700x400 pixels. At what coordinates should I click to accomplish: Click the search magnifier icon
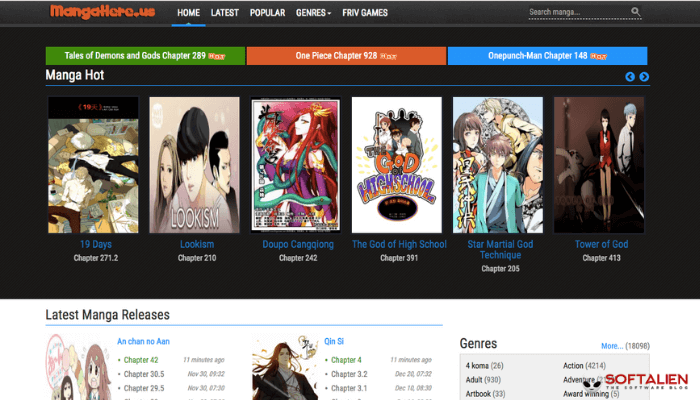pos(636,12)
